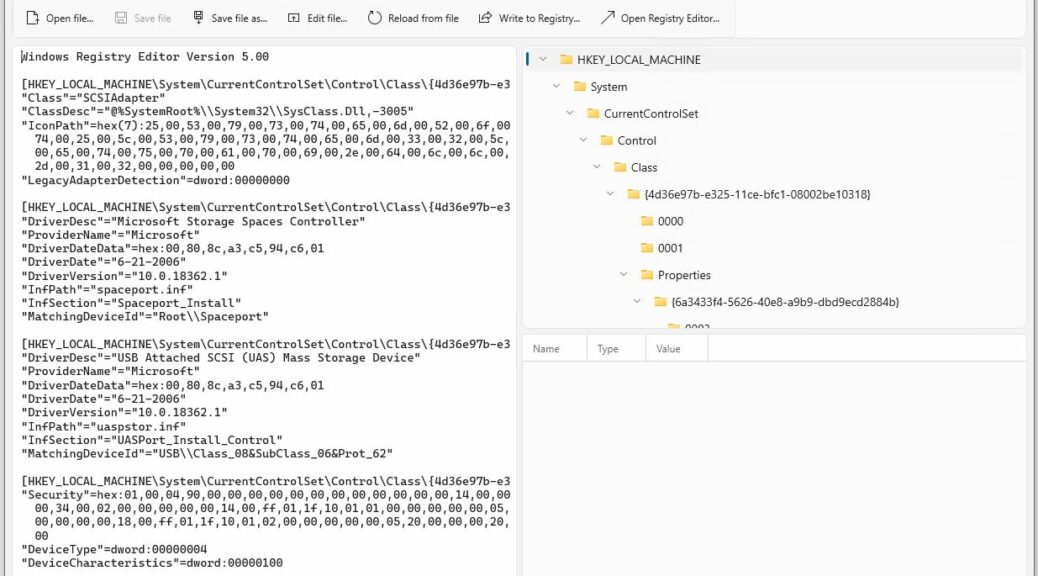Click the HKEY_LOCAL_MACHINE folder icon
This screenshot has width=1038, height=576.
point(566,60)
